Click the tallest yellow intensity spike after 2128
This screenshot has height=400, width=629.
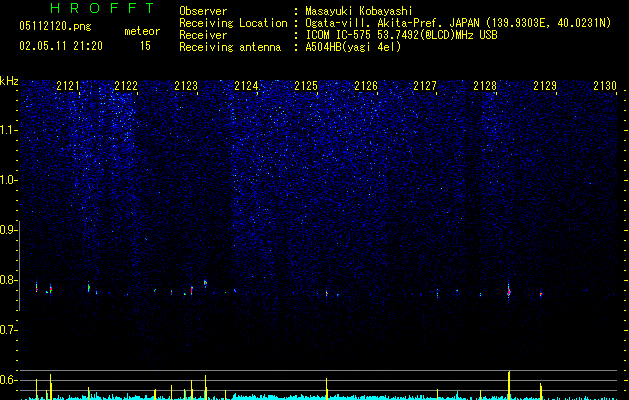pyautogui.click(x=509, y=385)
